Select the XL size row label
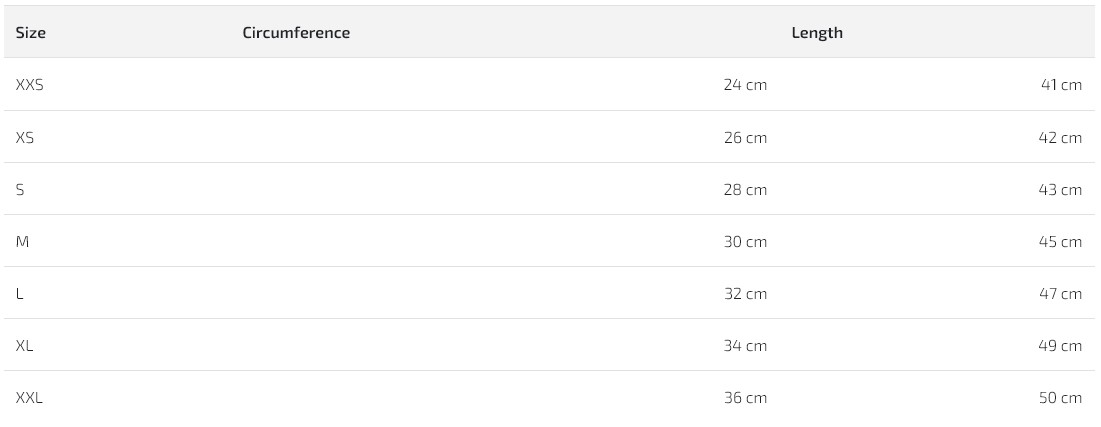Image resolution: width=1101 pixels, height=427 pixels. (x=25, y=345)
